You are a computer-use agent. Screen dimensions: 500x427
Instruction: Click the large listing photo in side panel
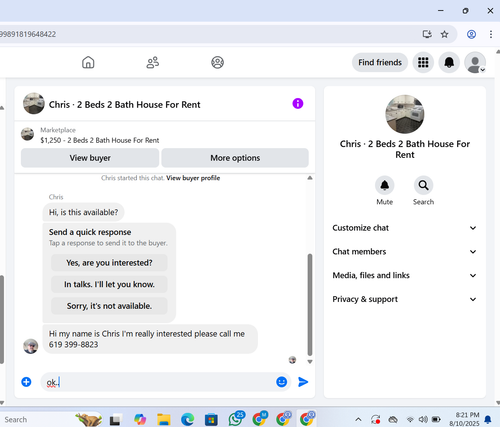click(x=405, y=114)
